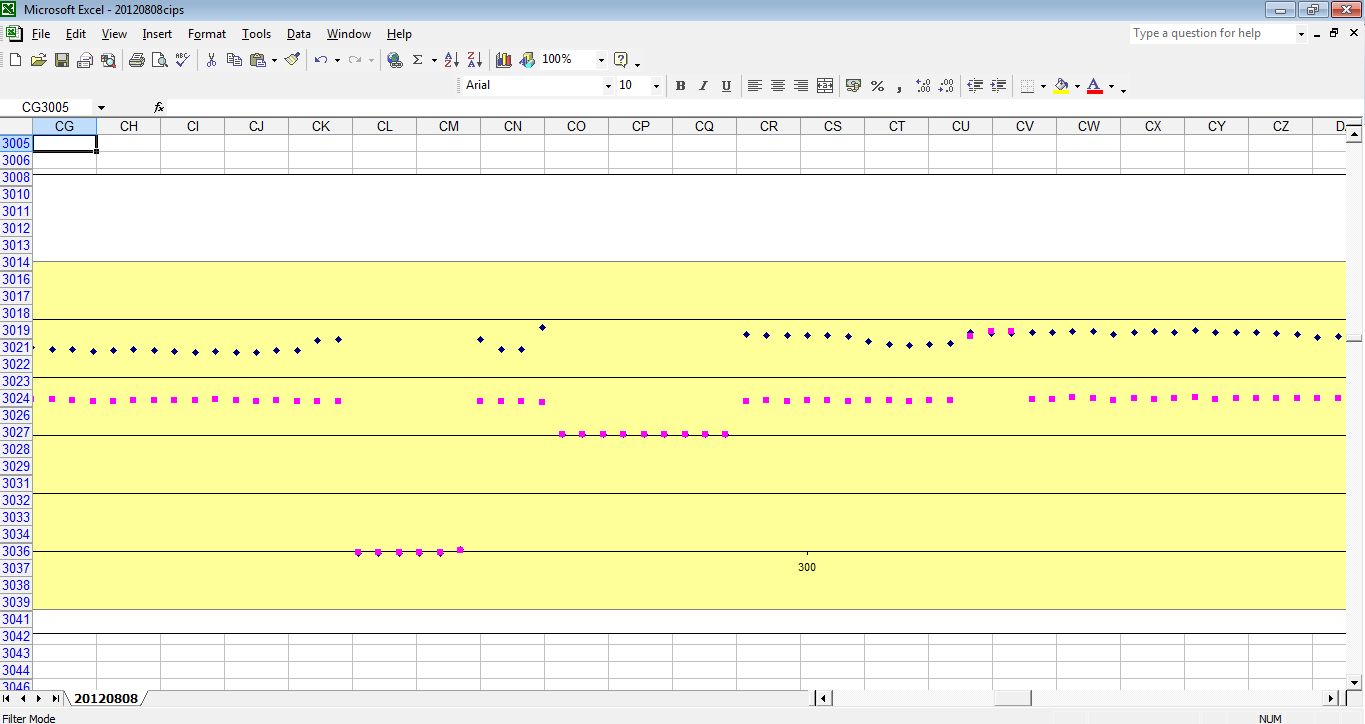The image size is (1365, 724).
Task: Click the yellow Fill Color bucket
Action: tap(1061, 86)
